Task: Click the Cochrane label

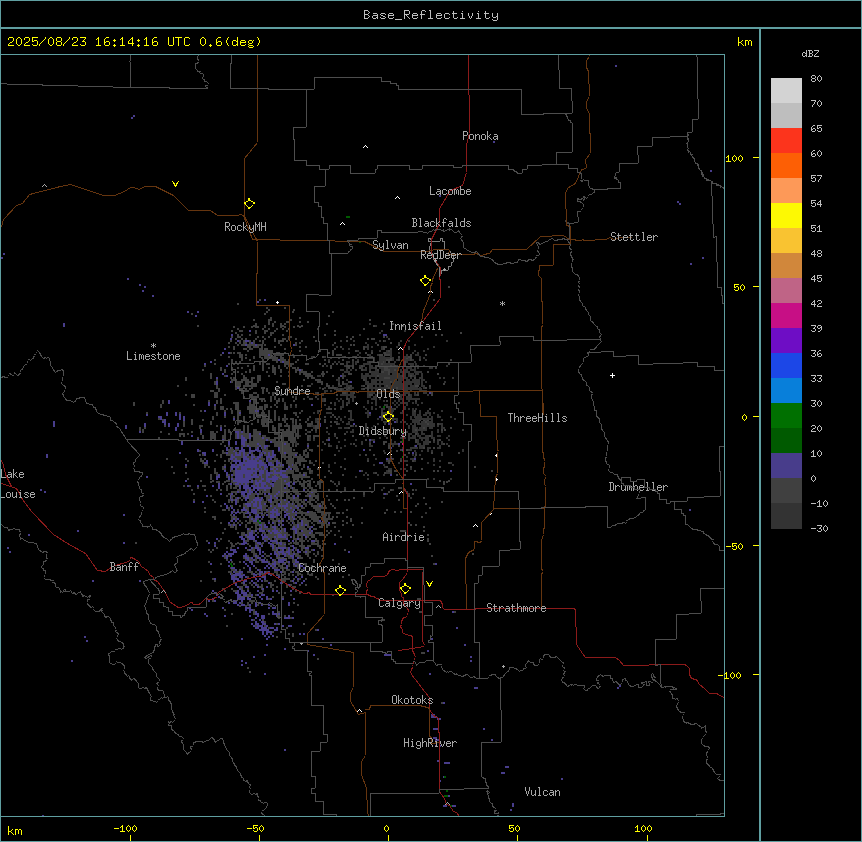Action: [322, 568]
